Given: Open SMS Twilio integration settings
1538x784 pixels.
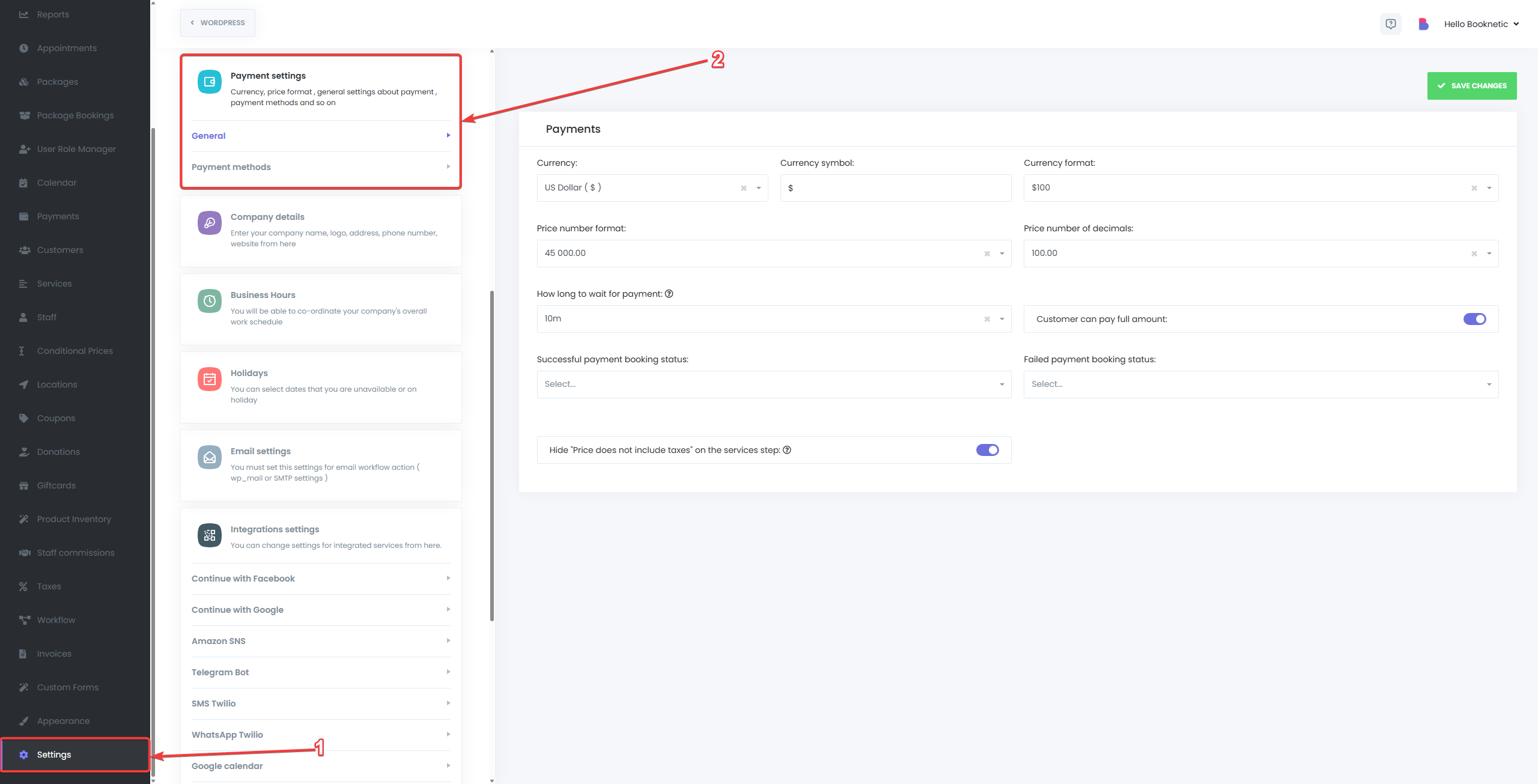Looking at the screenshot, I should click(x=321, y=703).
